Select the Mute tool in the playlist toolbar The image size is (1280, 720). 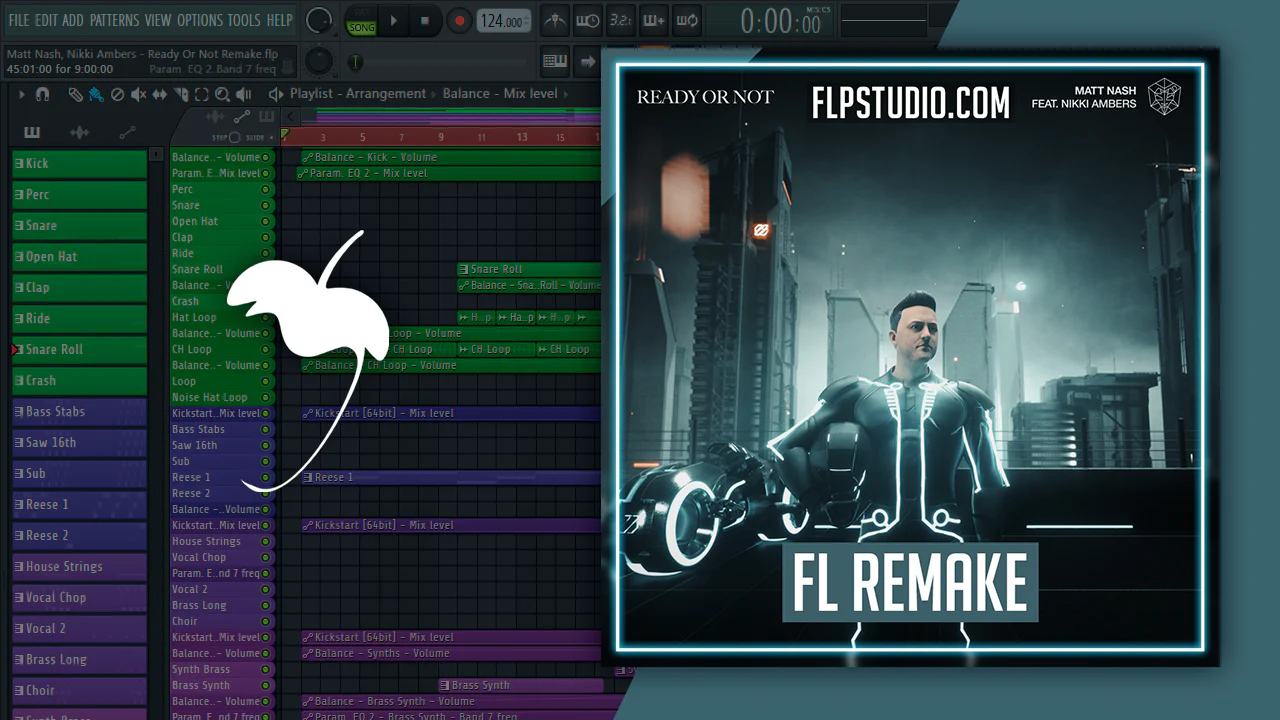click(x=138, y=94)
